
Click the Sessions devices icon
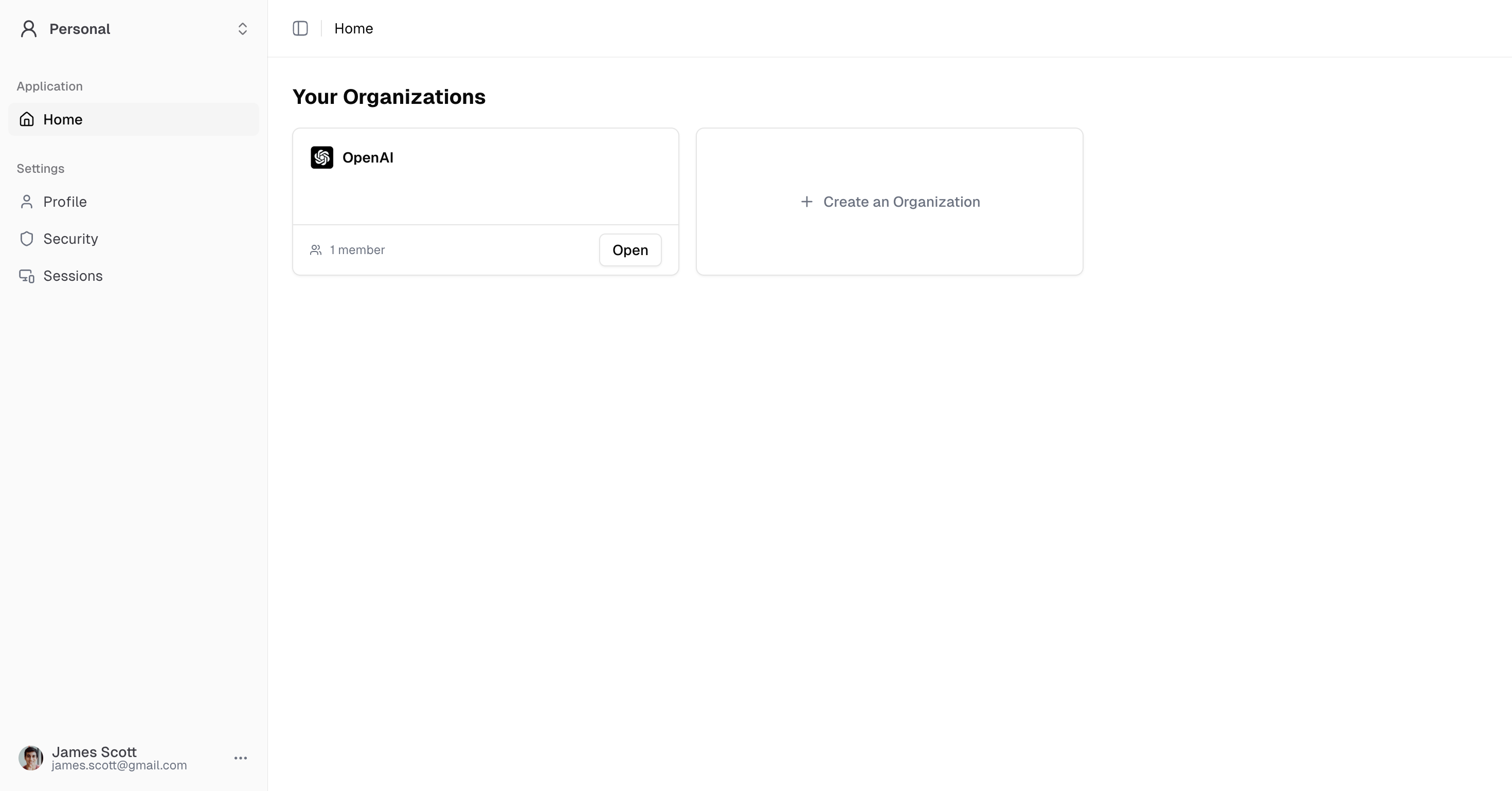point(26,276)
